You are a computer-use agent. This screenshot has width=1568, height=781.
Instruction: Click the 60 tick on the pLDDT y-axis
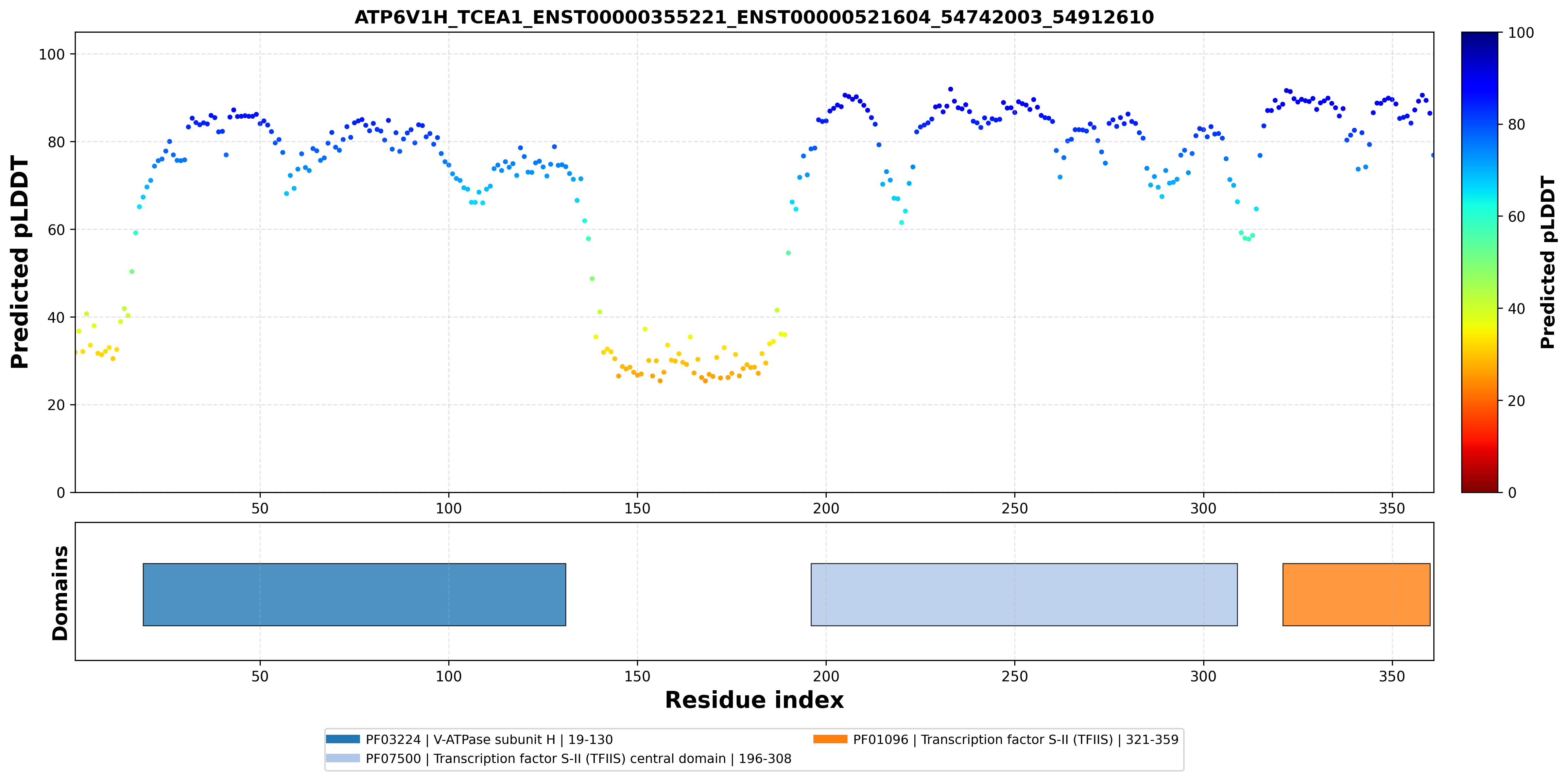[x=56, y=230]
